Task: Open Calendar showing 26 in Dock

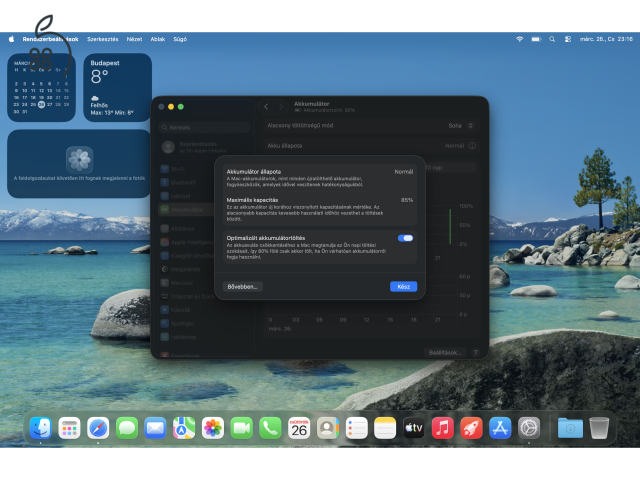Action: pyautogui.click(x=299, y=428)
